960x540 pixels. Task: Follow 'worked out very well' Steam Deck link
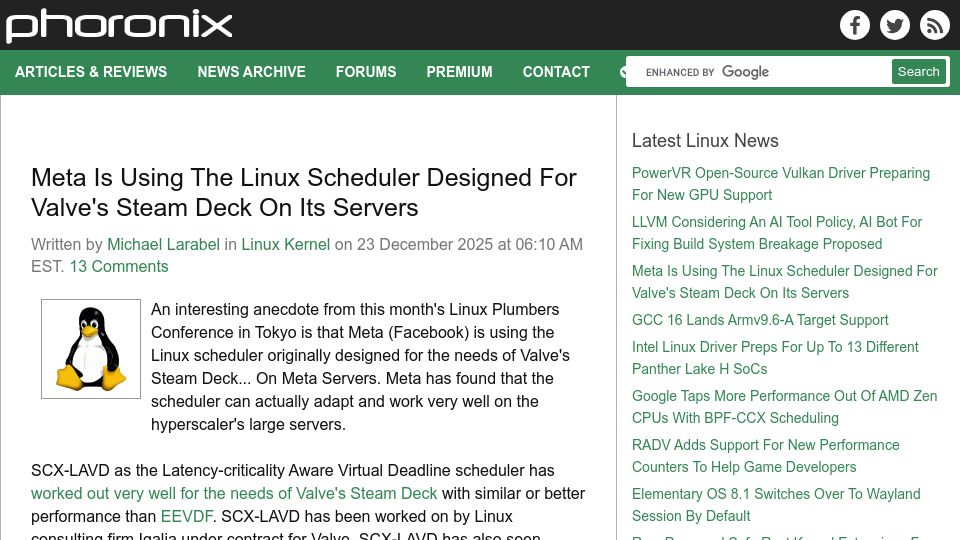tap(234, 493)
